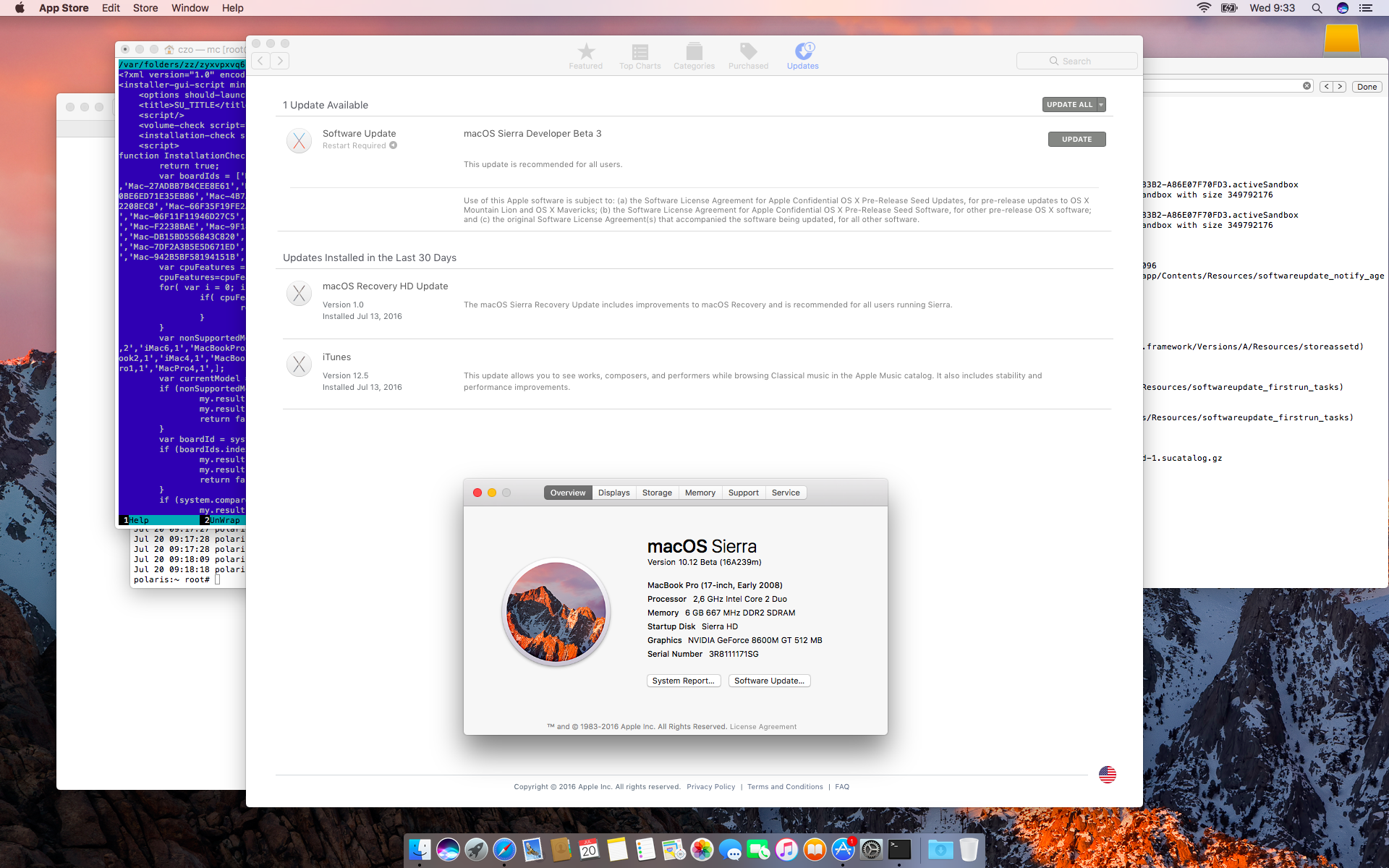Open Mail from the Dock
The height and width of the screenshot is (868, 1389).
pyautogui.click(x=532, y=849)
